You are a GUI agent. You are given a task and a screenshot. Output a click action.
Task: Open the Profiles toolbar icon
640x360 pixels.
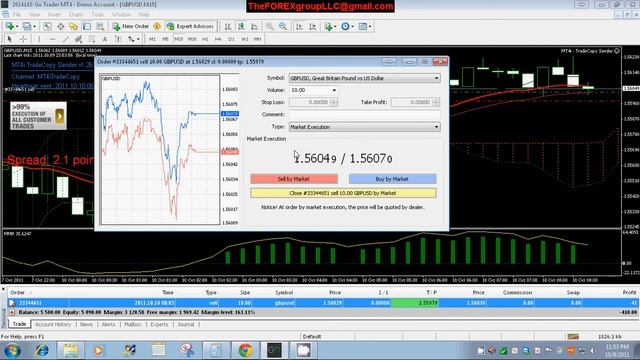(x=28, y=27)
